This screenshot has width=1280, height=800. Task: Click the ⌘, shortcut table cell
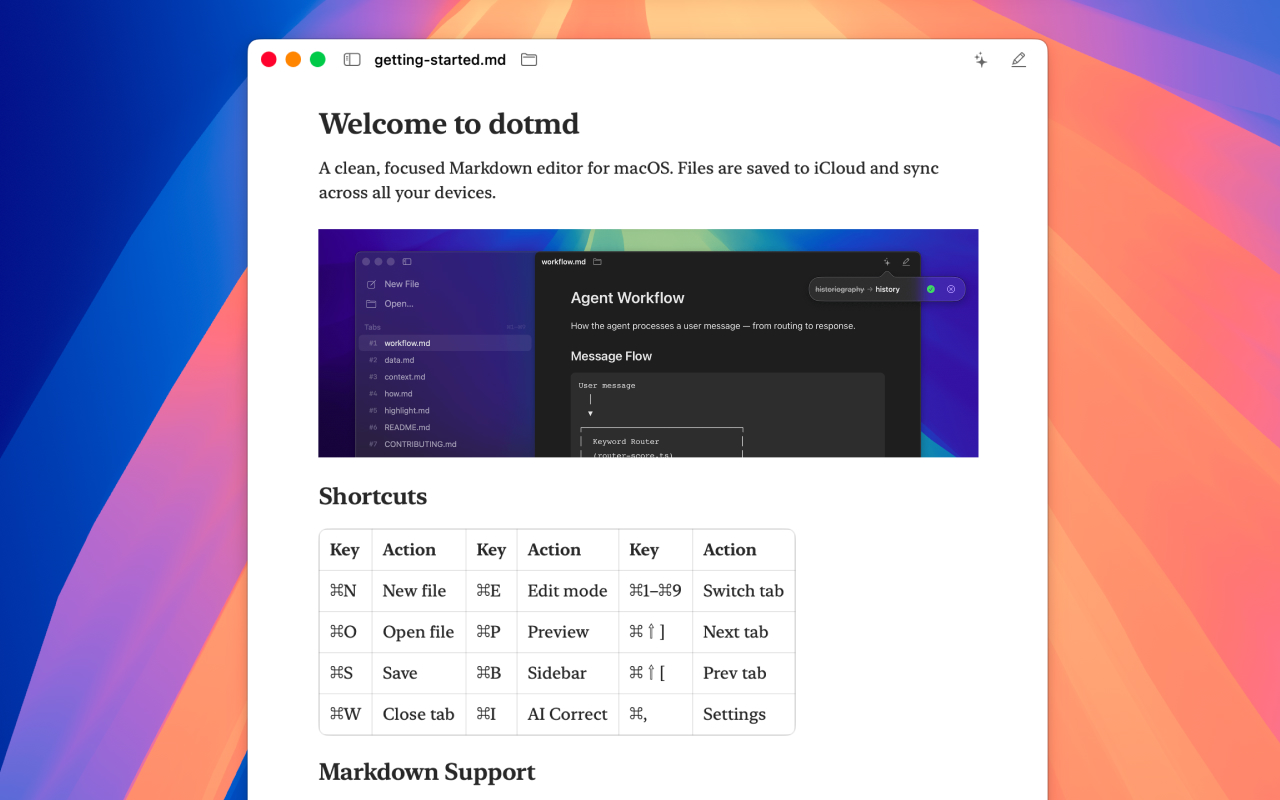coord(655,714)
